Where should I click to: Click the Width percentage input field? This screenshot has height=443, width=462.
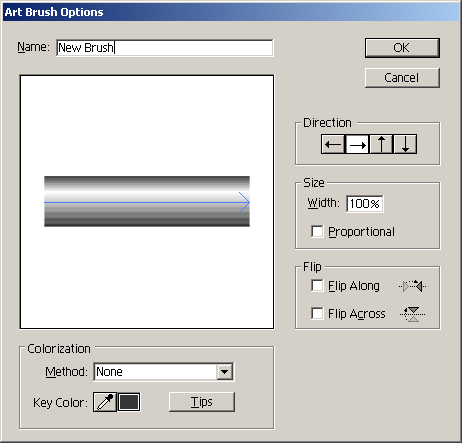pos(365,204)
